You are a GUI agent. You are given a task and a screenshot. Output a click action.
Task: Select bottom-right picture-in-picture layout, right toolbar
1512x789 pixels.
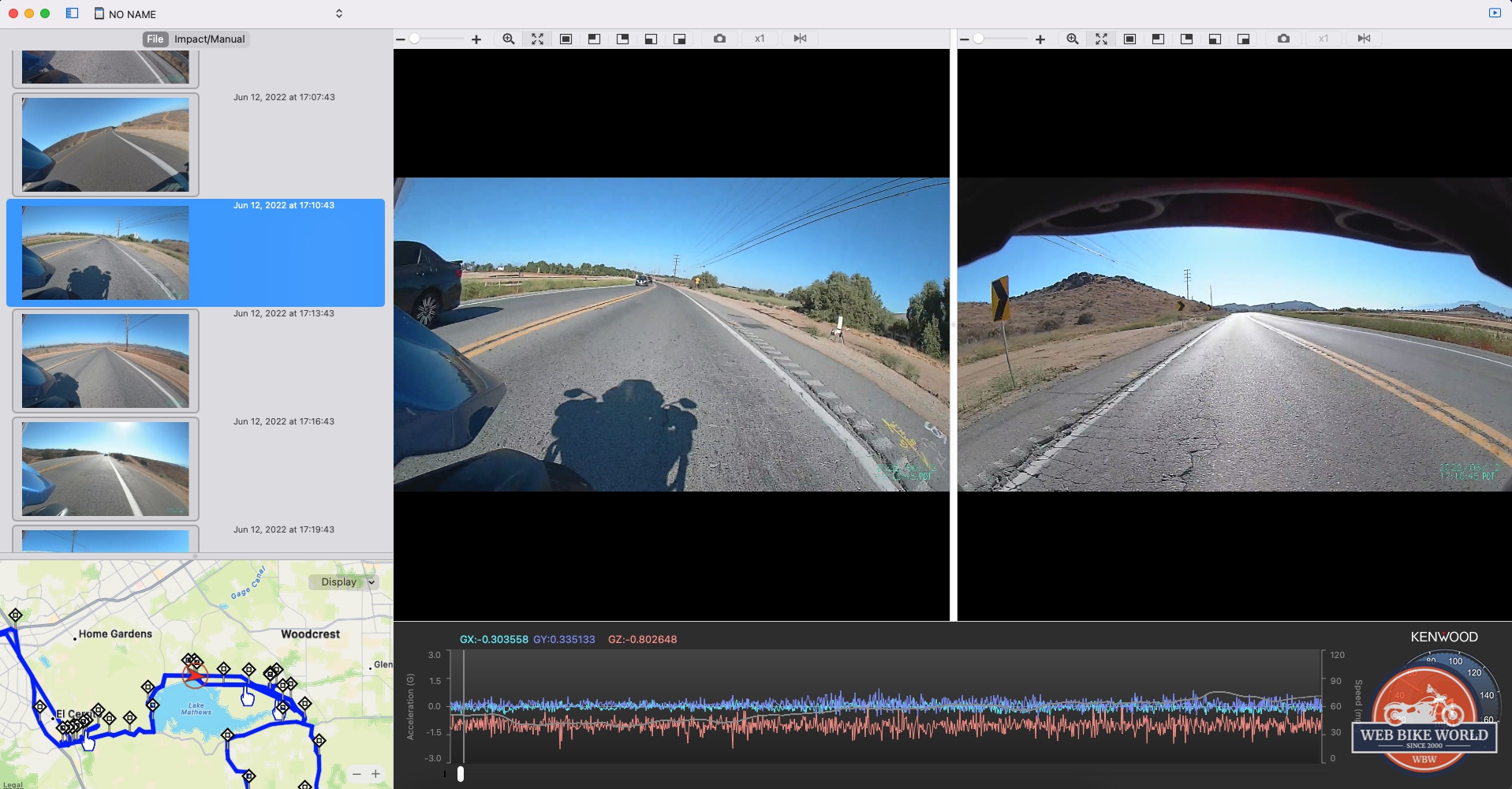click(1243, 39)
